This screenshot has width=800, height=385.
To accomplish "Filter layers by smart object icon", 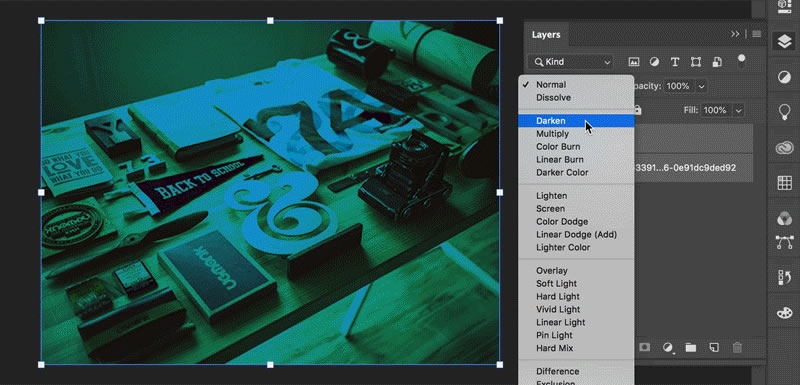I will 717,62.
